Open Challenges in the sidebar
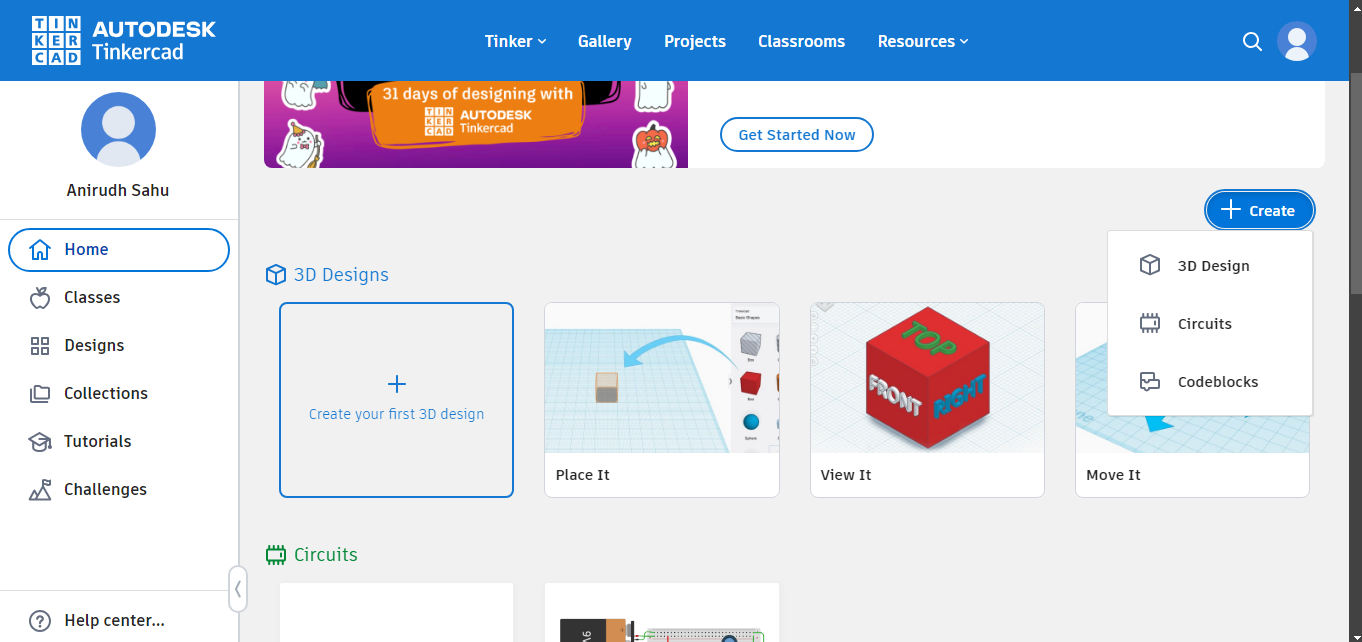 (x=105, y=490)
